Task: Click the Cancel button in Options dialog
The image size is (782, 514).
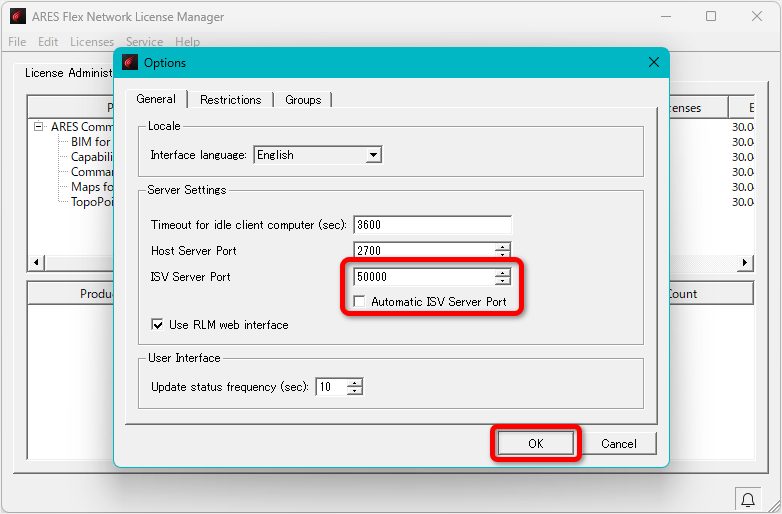Action: click(x=618, y=443)
